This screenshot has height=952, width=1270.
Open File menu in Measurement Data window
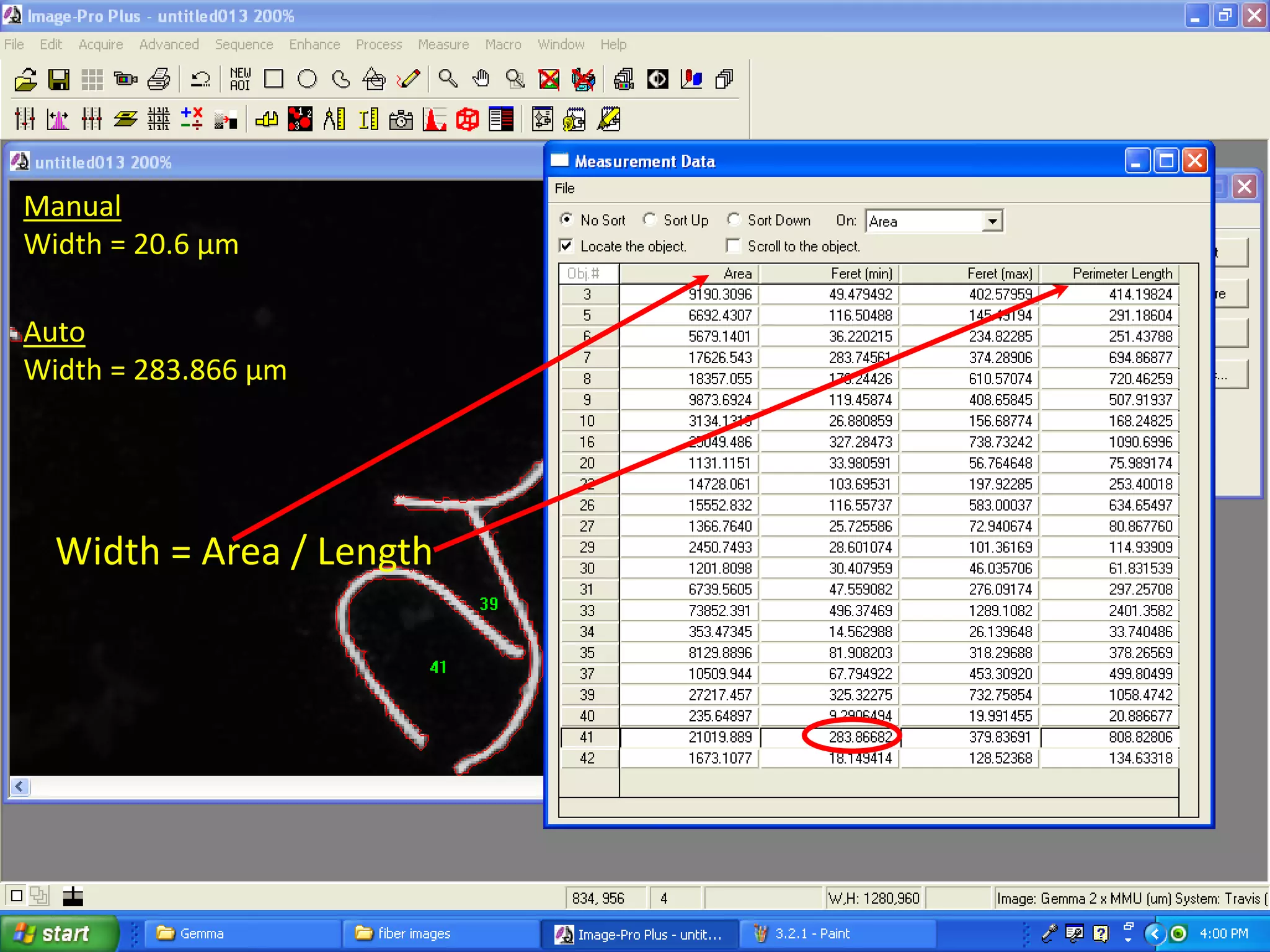[564, 188]
